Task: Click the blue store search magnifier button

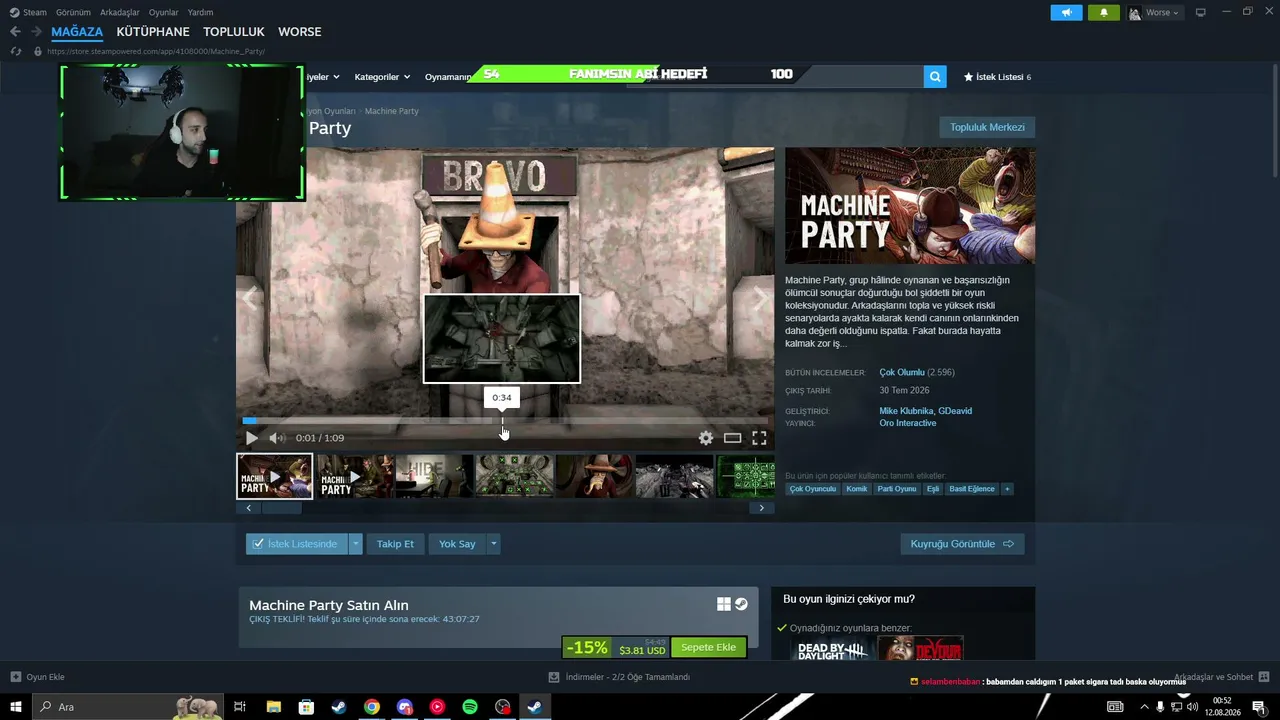Action: coord(935,76)
